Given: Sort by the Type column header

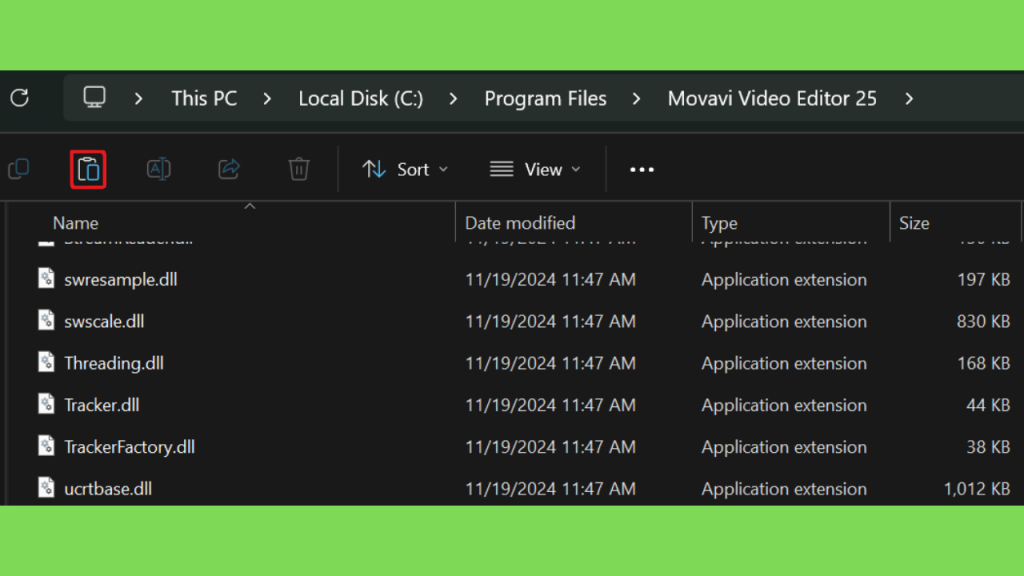Looking at the screenshot, I should coord(719,223).
